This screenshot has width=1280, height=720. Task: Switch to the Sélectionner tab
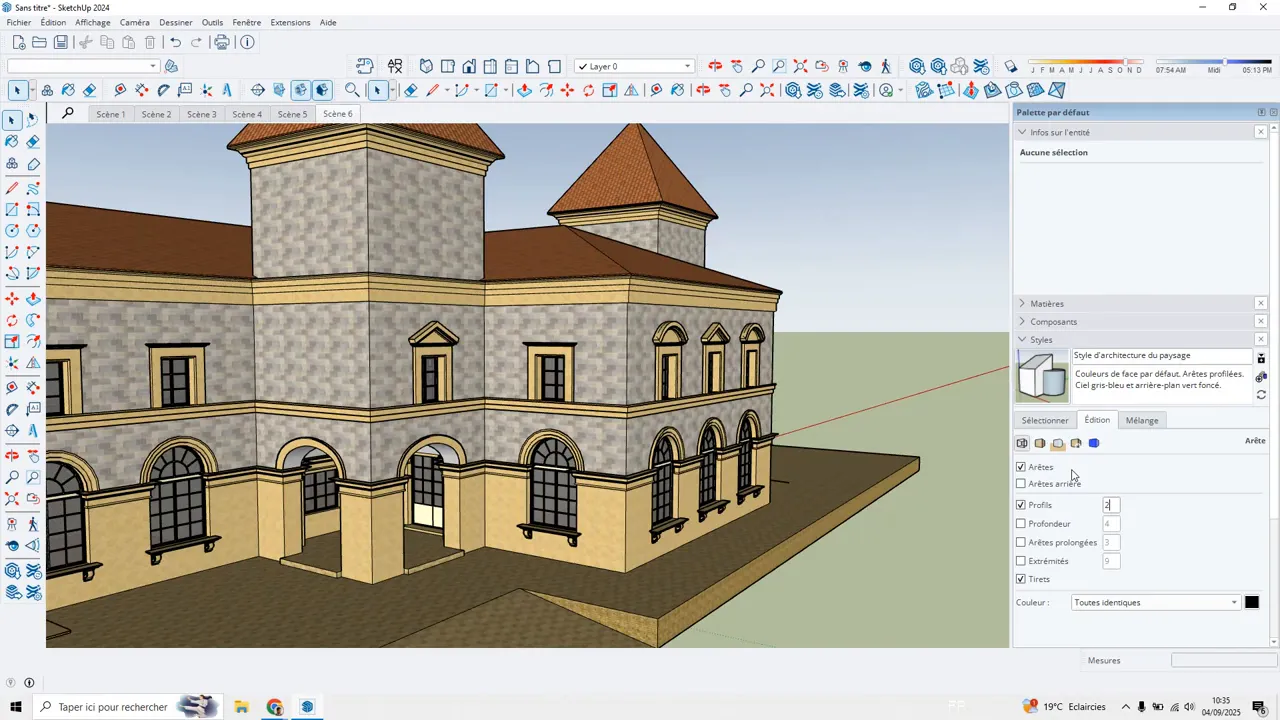pos(1045,420)
